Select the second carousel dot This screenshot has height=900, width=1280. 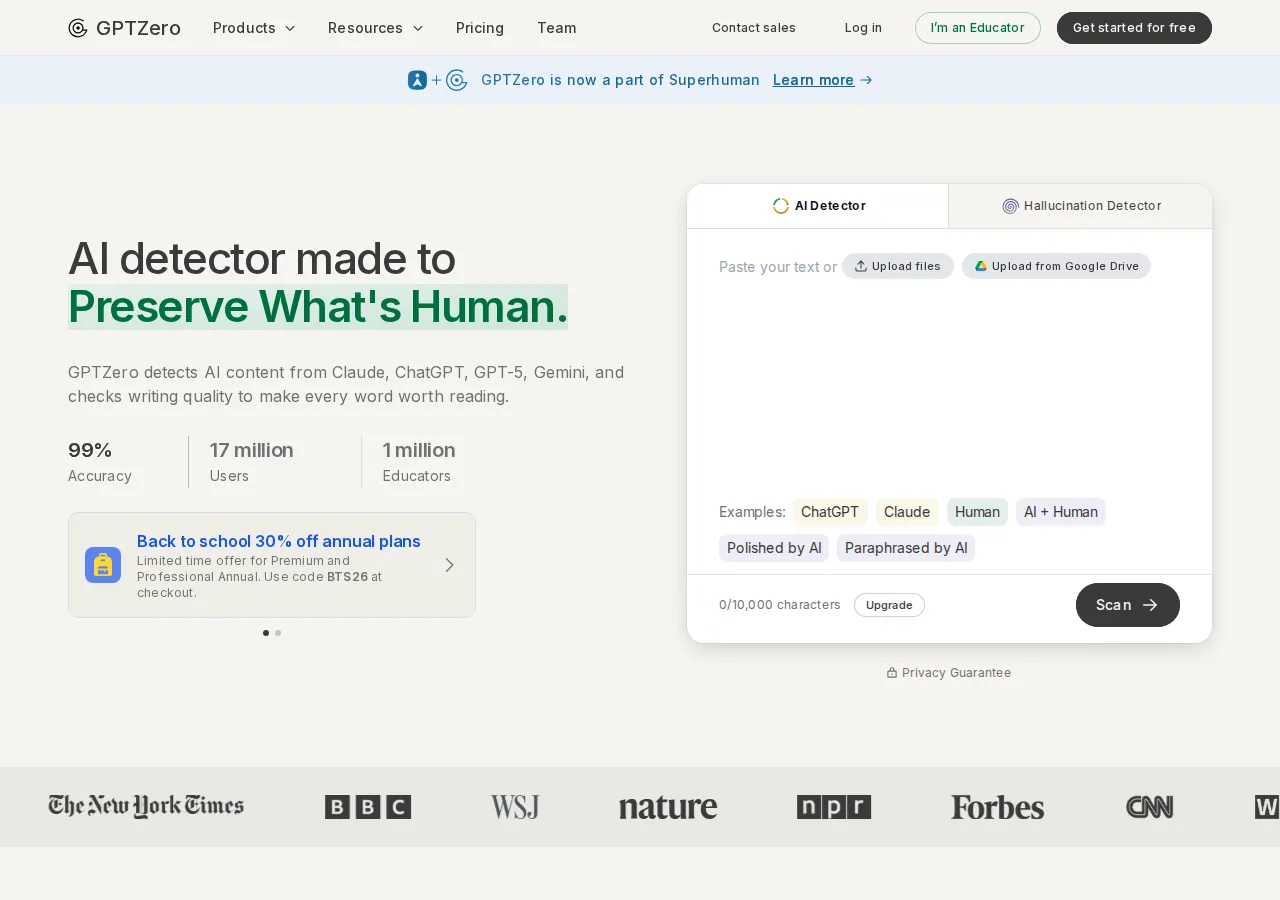(x=278, y=633)
